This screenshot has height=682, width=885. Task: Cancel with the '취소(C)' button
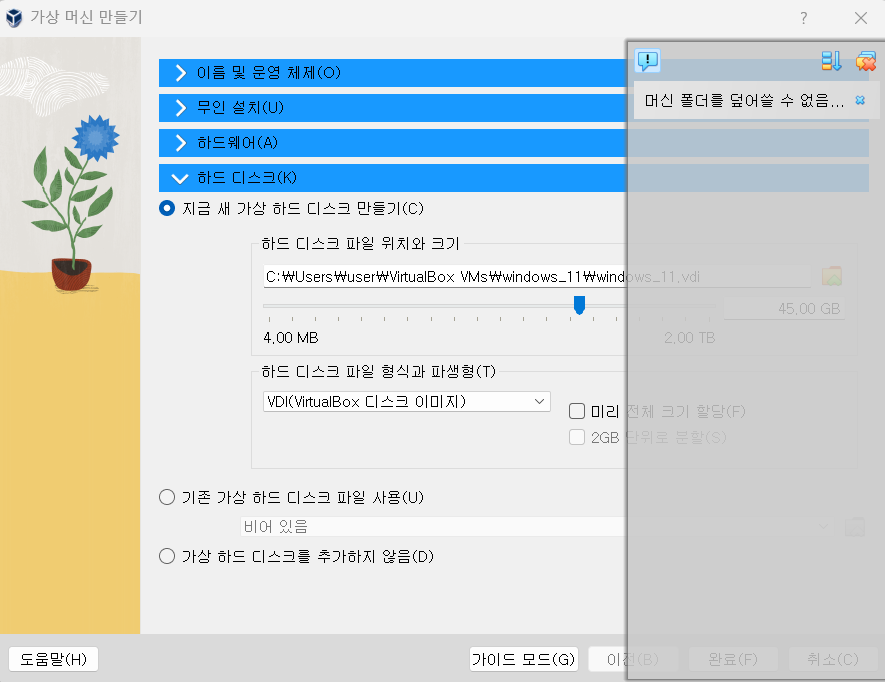833,659
